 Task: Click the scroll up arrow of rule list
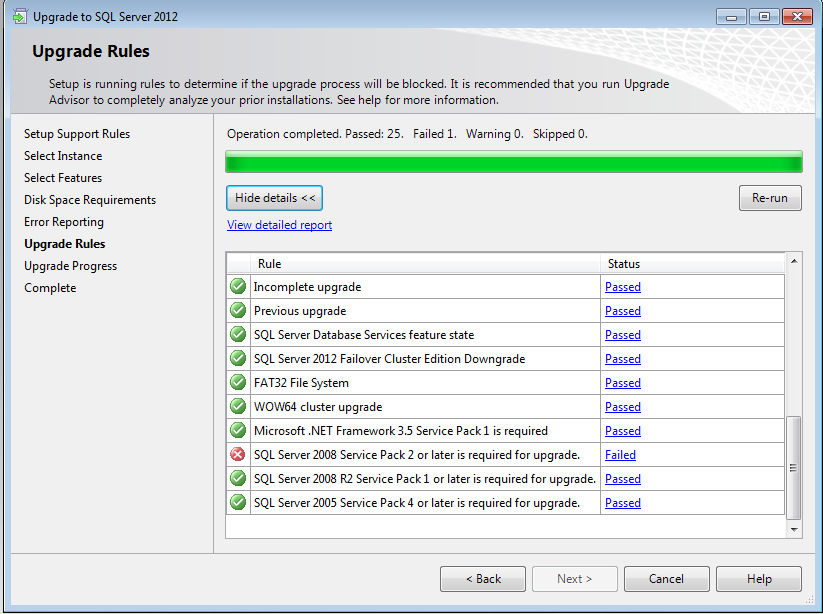794,261
